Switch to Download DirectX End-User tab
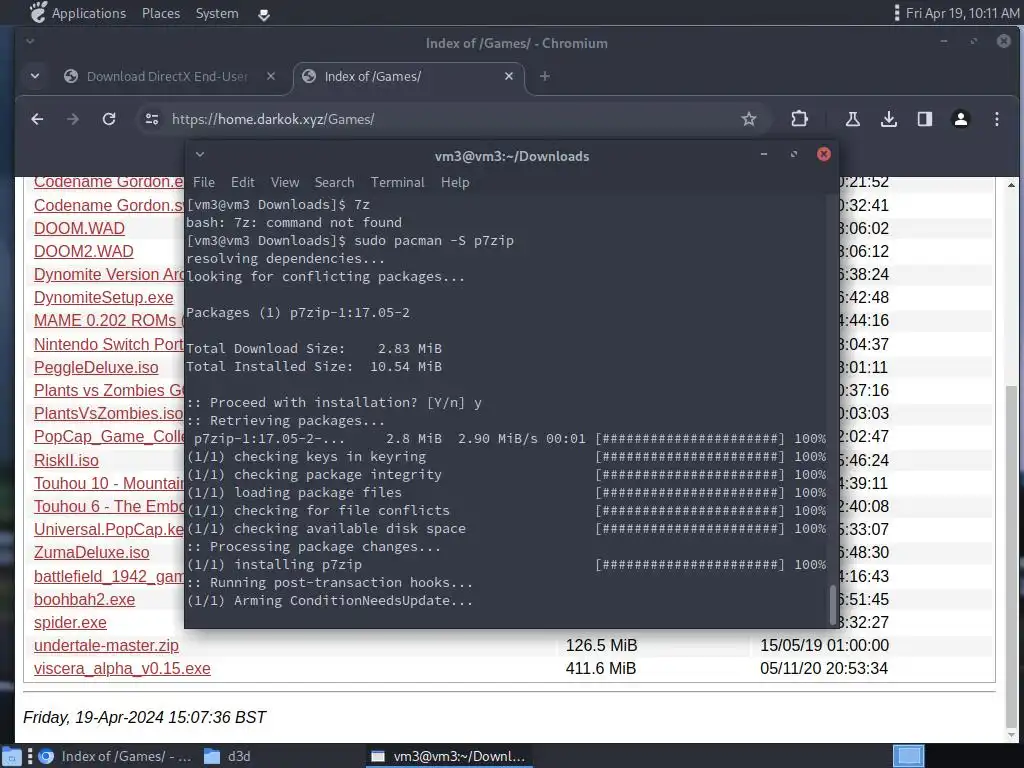Screen dimensions: 1024x768 [167, 76]
